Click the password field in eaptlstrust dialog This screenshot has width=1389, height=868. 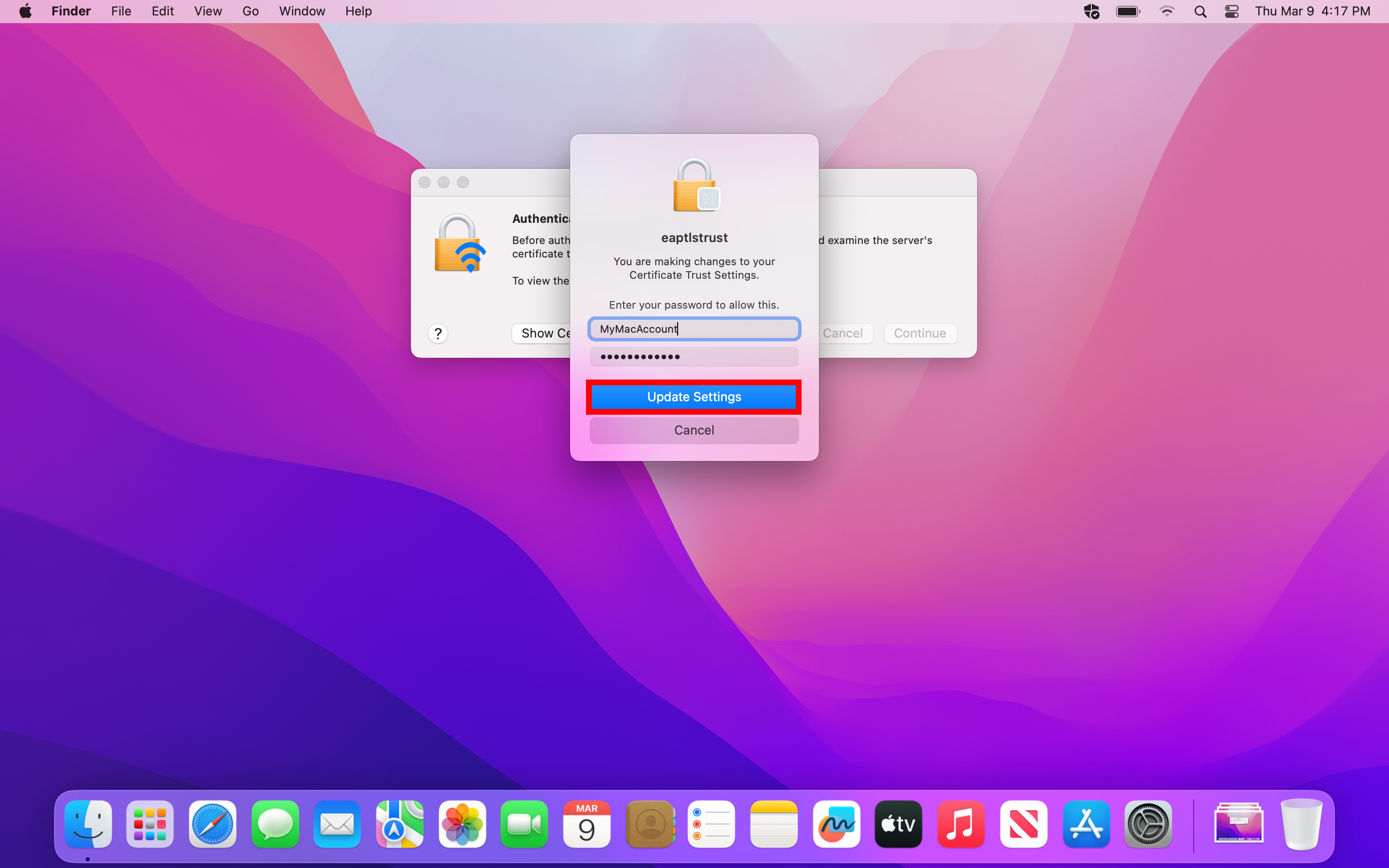(x=694, y=357)
